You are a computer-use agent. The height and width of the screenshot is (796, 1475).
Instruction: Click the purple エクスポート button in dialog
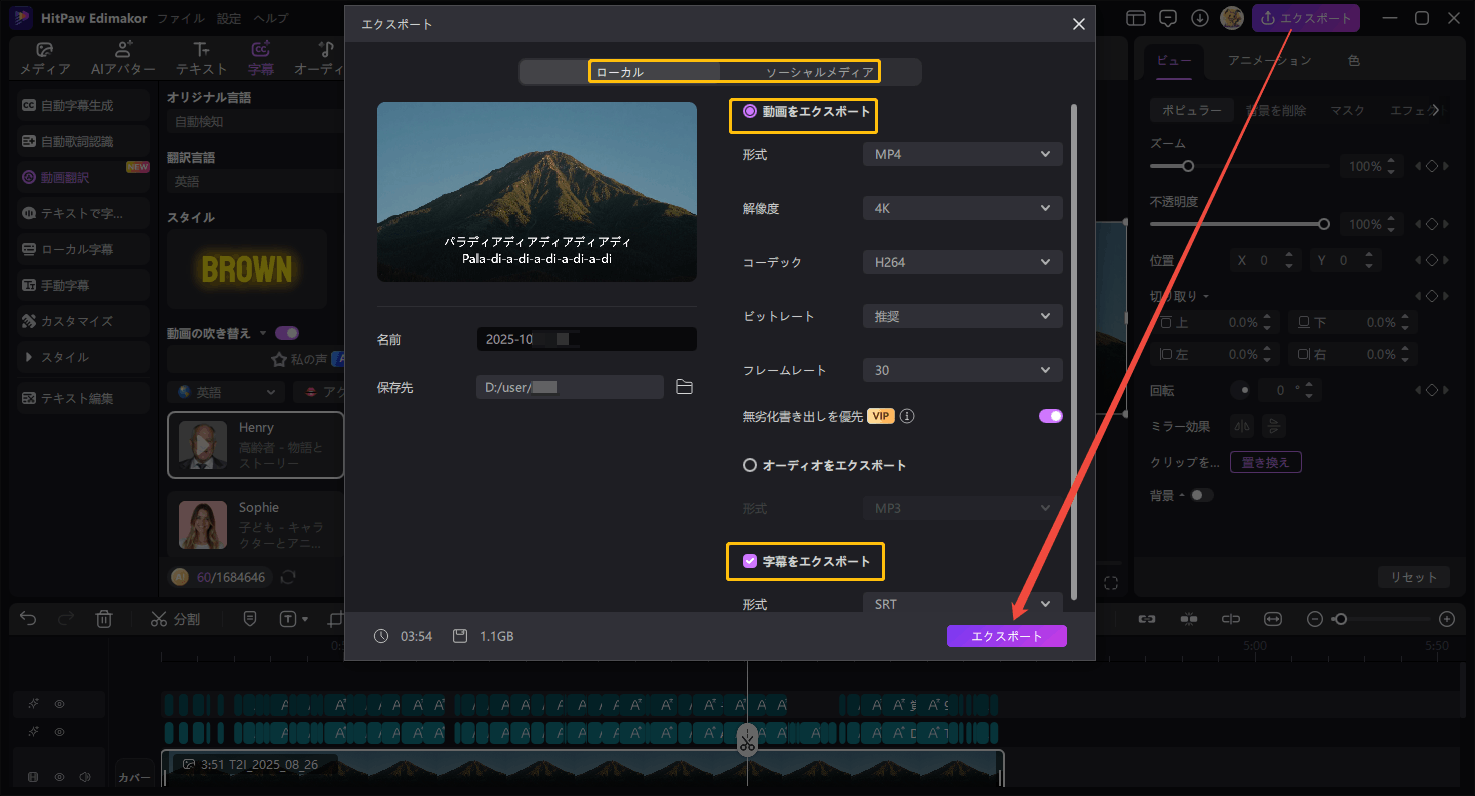coord(1006,636)
